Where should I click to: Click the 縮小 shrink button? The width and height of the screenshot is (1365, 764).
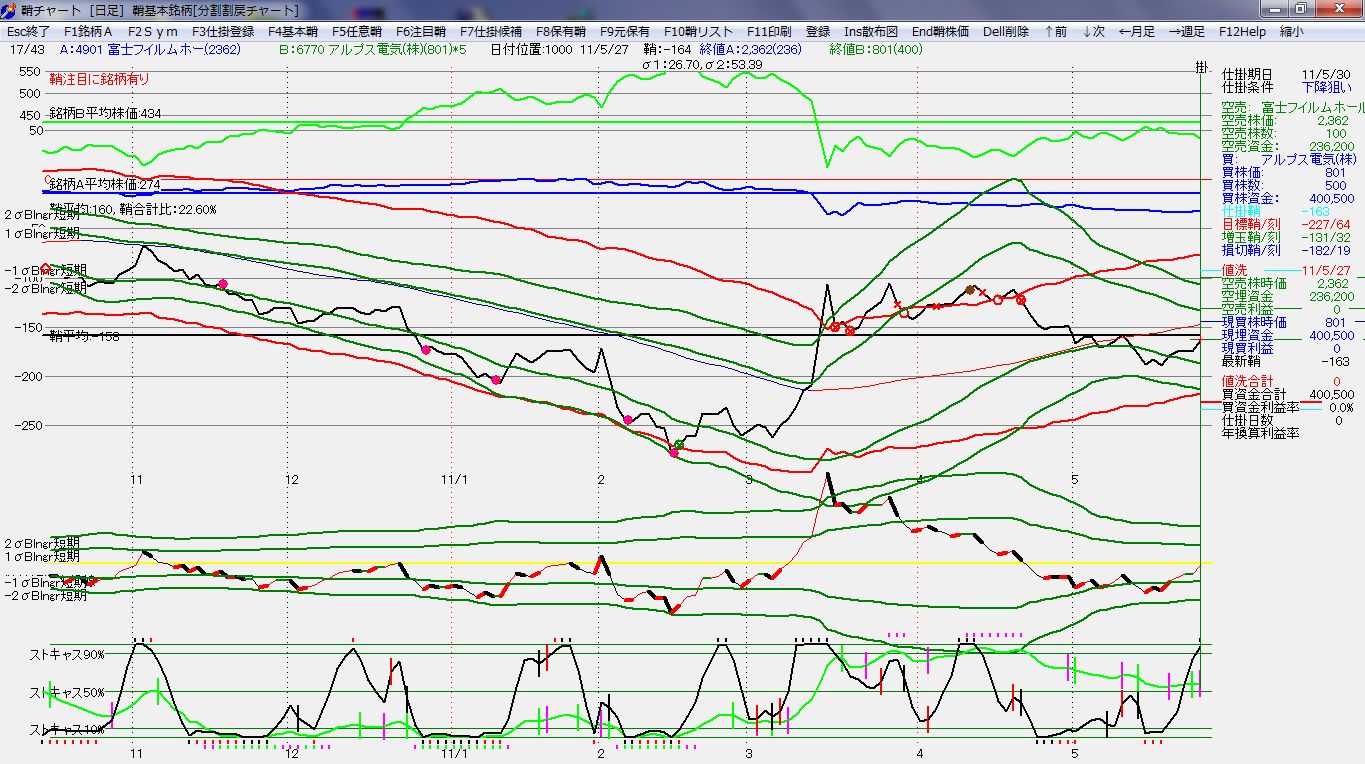pyautogui.click(x=1292, y=31)
